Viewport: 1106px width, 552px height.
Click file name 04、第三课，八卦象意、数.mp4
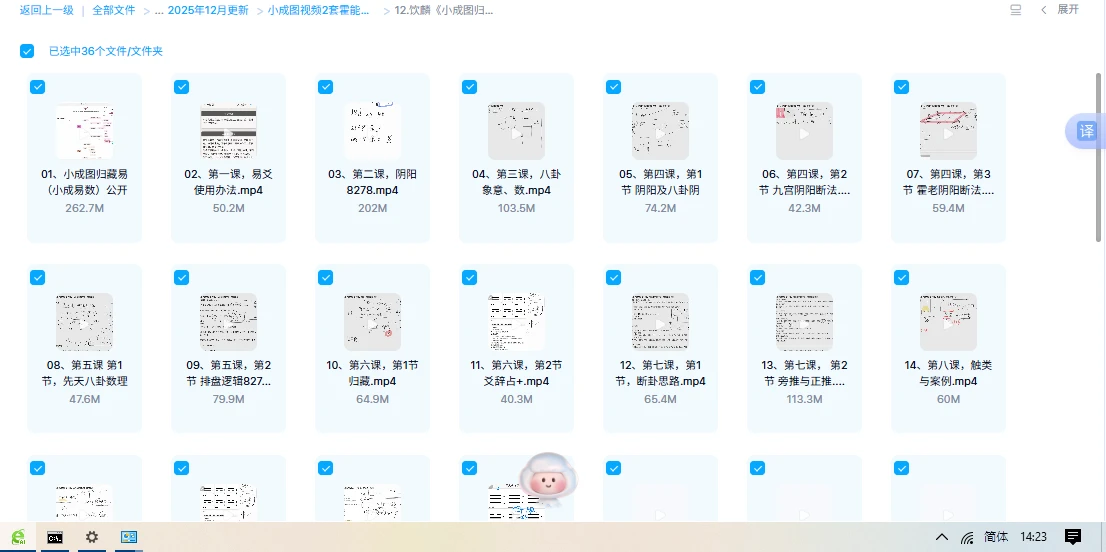516,182
